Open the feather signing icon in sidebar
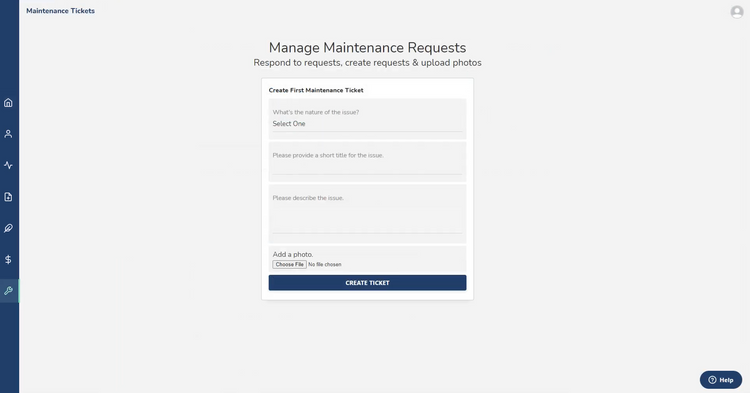 pyautogui.click(x=8, y=228)
